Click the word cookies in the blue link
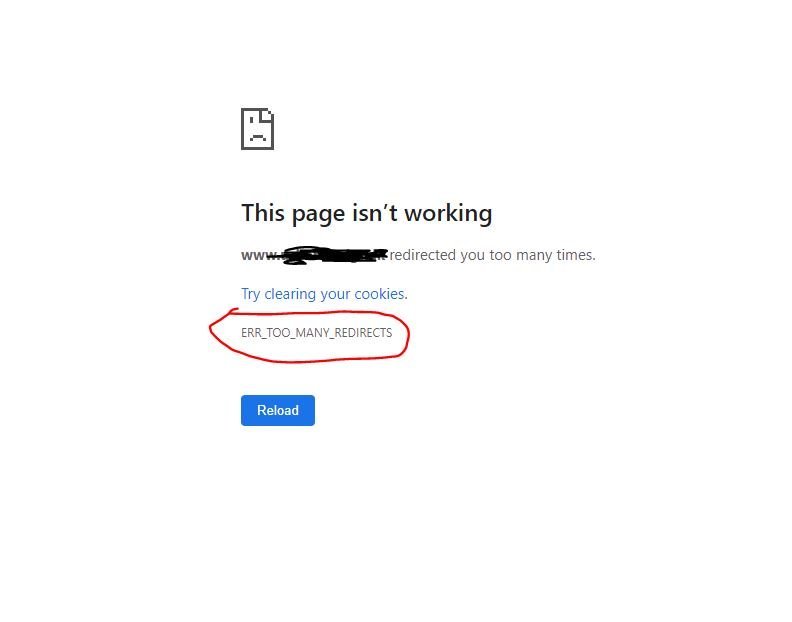Viewport: 792px width, 622px height. 381,294
